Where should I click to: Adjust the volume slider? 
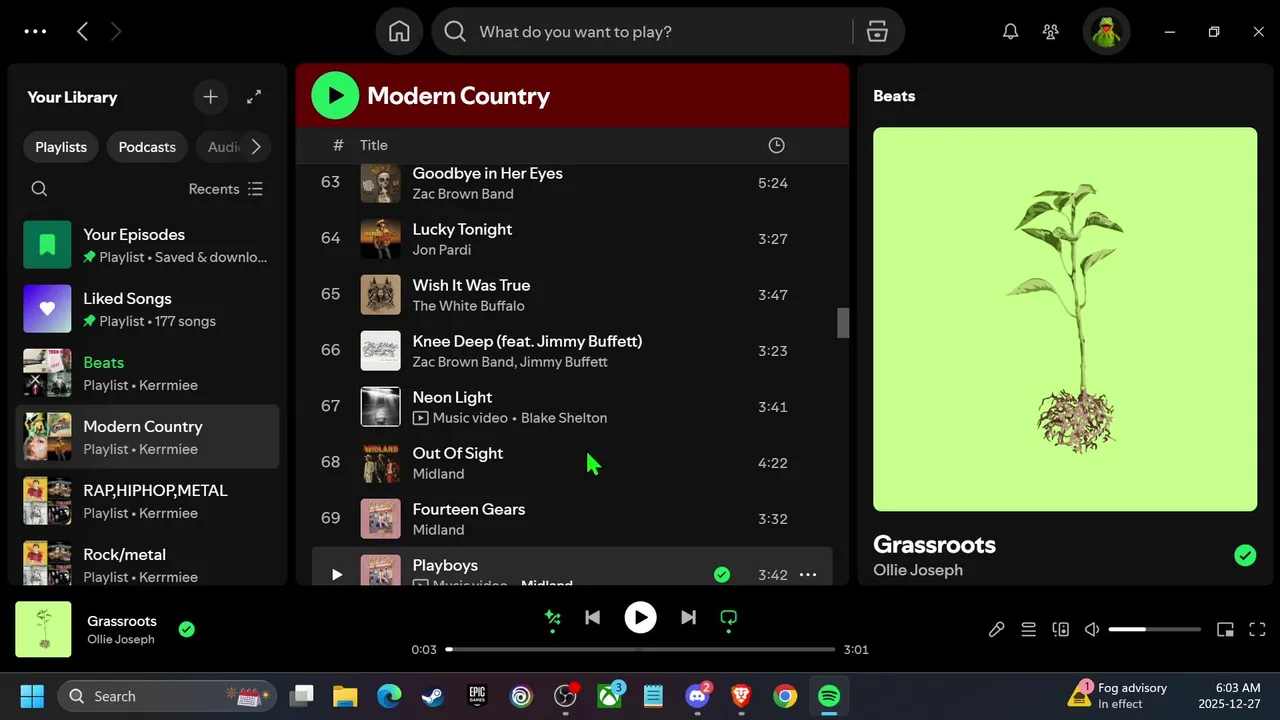pos(1154,629)
